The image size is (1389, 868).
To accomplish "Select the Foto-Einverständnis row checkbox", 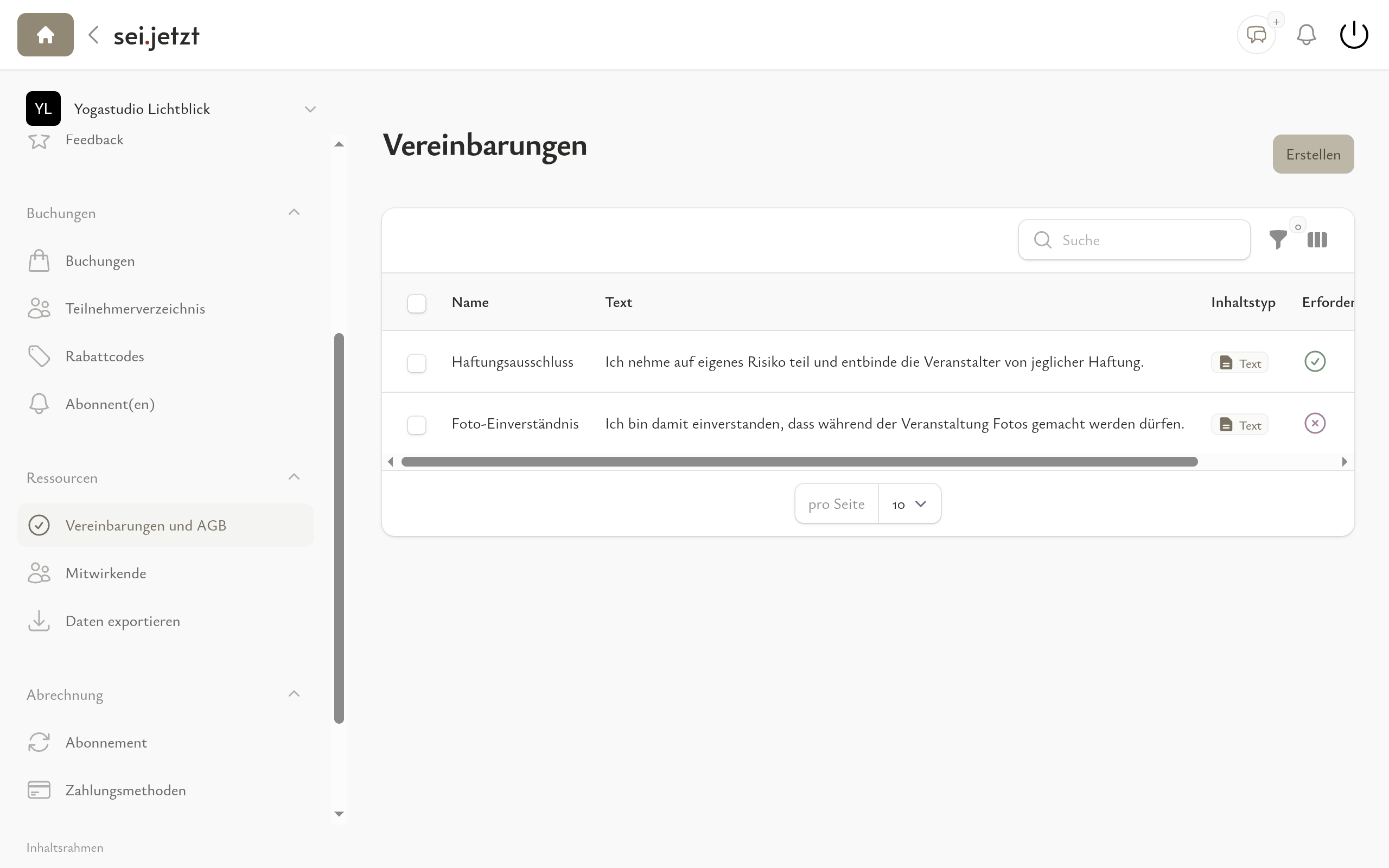I will pyautogui.click(x=416, y=425).
